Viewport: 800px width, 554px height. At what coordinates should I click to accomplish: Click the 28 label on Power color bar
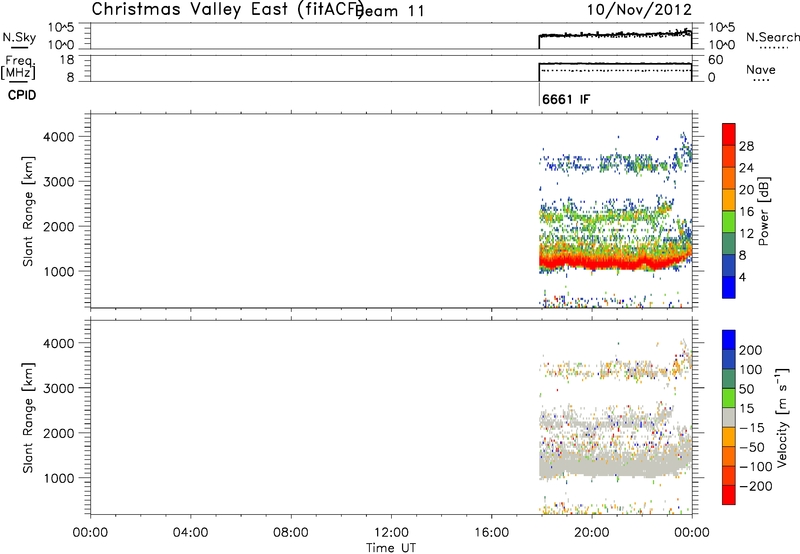[746, 146]
